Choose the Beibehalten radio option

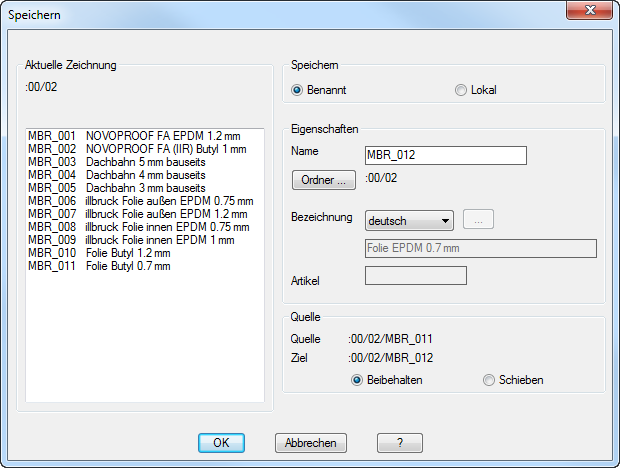(357, 380)
